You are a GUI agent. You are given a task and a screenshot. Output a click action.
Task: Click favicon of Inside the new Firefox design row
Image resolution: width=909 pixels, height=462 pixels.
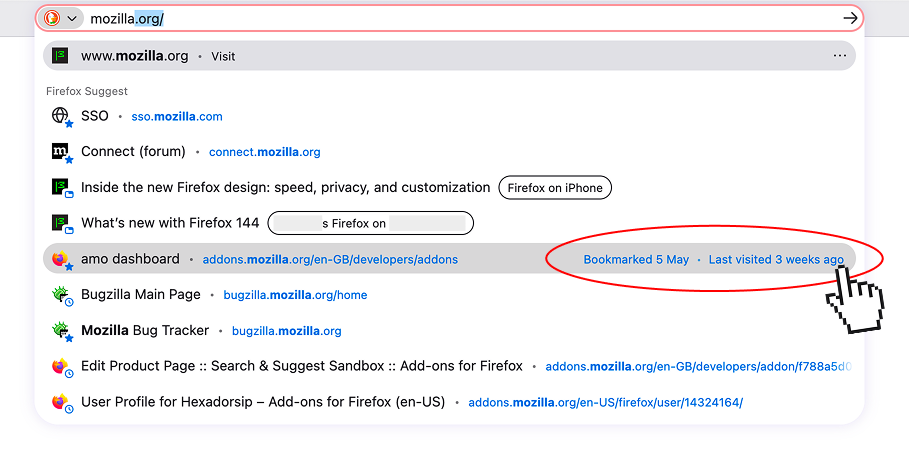tap(62, 188)
